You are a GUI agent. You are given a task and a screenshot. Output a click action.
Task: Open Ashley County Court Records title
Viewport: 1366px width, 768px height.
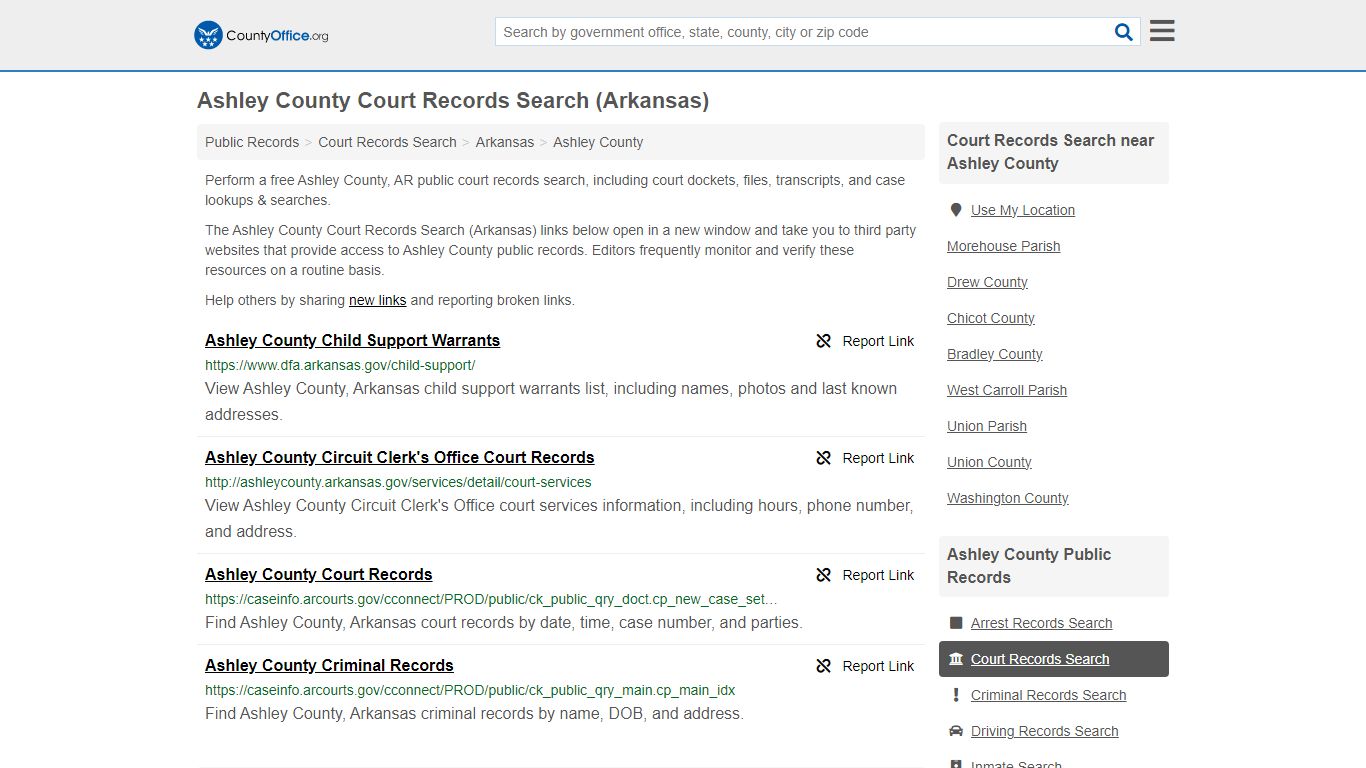(x=319, y=574)
